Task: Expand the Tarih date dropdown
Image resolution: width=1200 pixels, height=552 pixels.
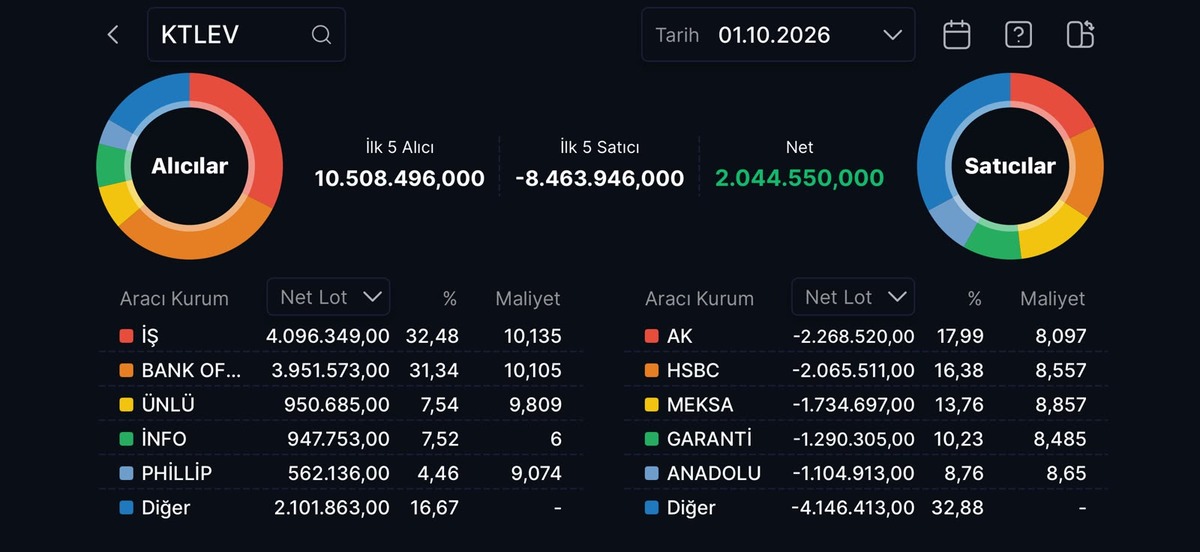Action: pyautogui.click(x=778, y=35)
